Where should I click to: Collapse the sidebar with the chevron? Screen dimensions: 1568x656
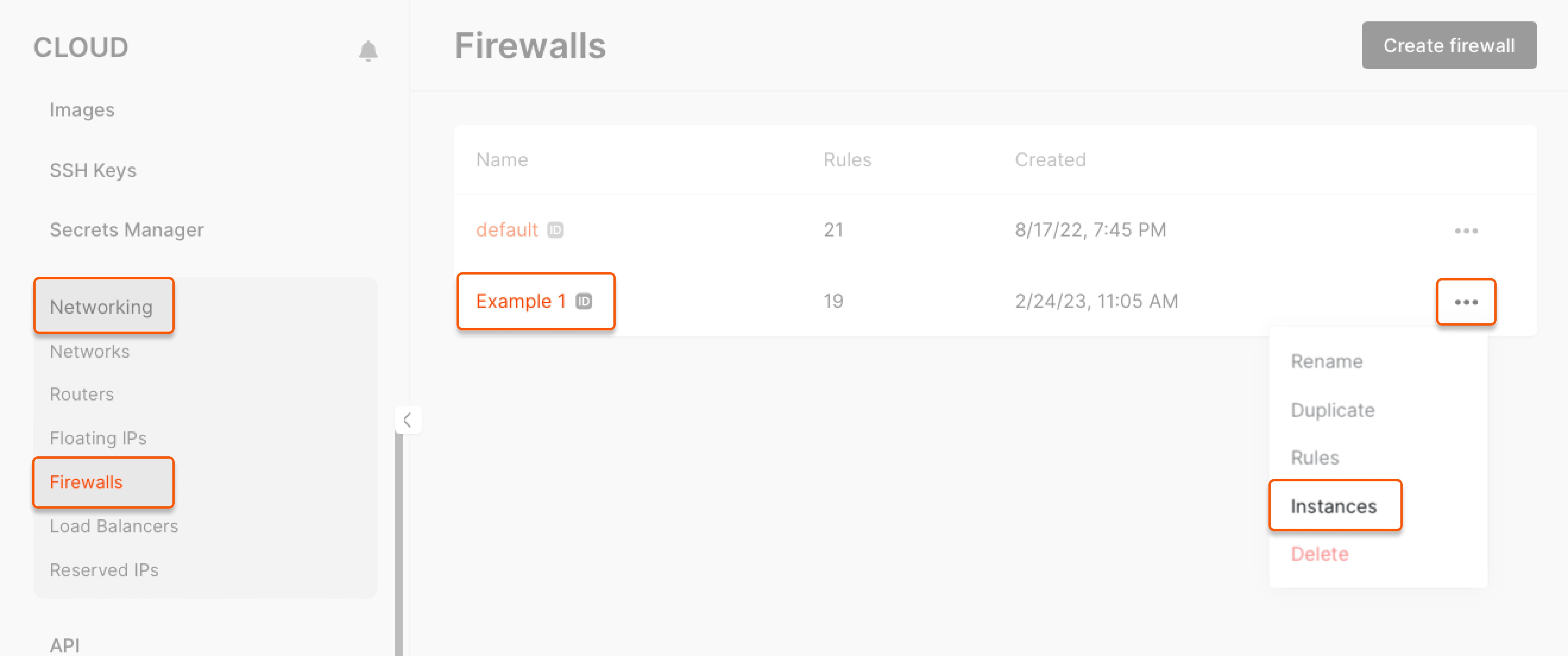[408, 420]
